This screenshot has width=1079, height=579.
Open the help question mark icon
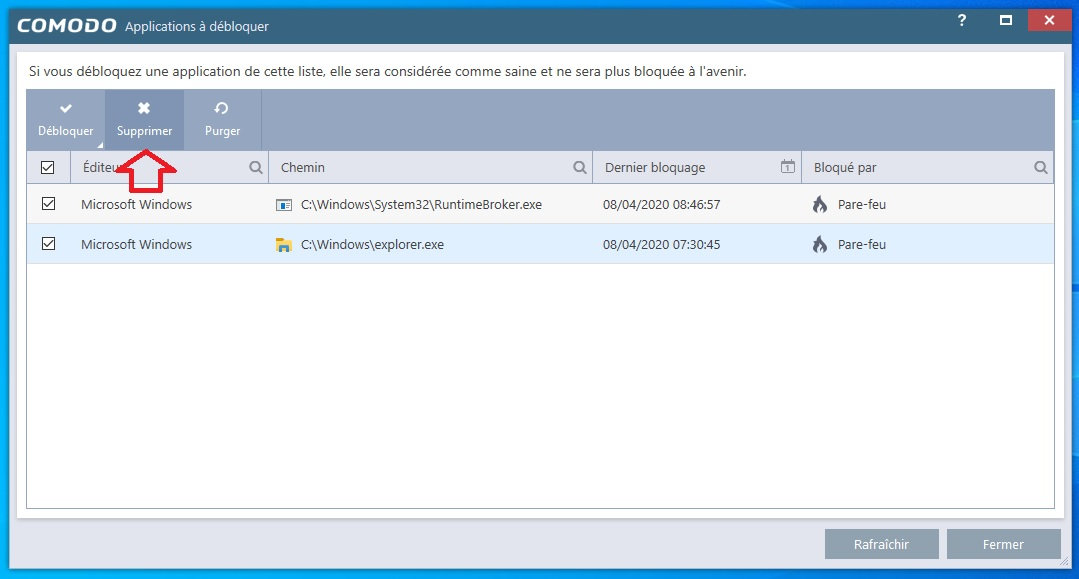click(962, 21)
